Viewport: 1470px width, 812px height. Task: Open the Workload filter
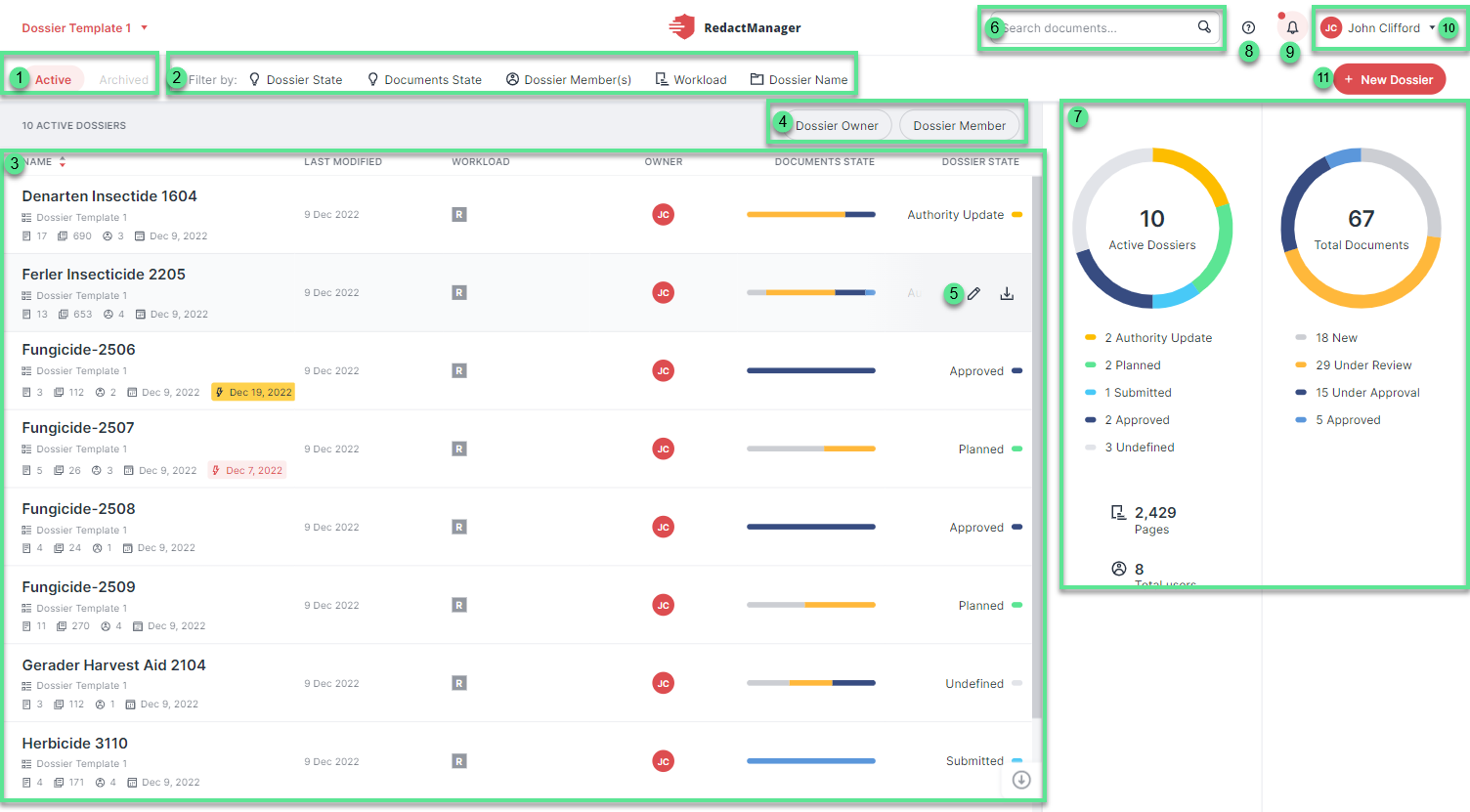click(x=691, y=80)
